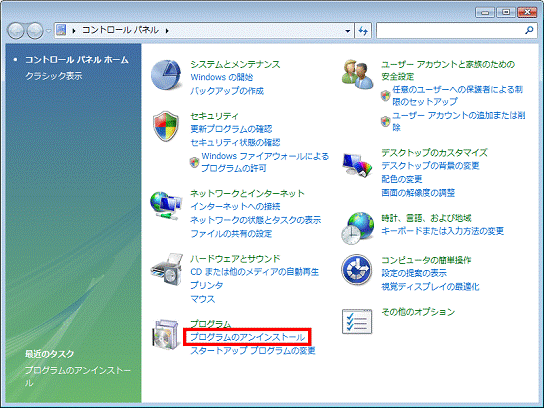Click 更新プログラムの確認 link
Screen dimensions: 544x408
(231, 129)
